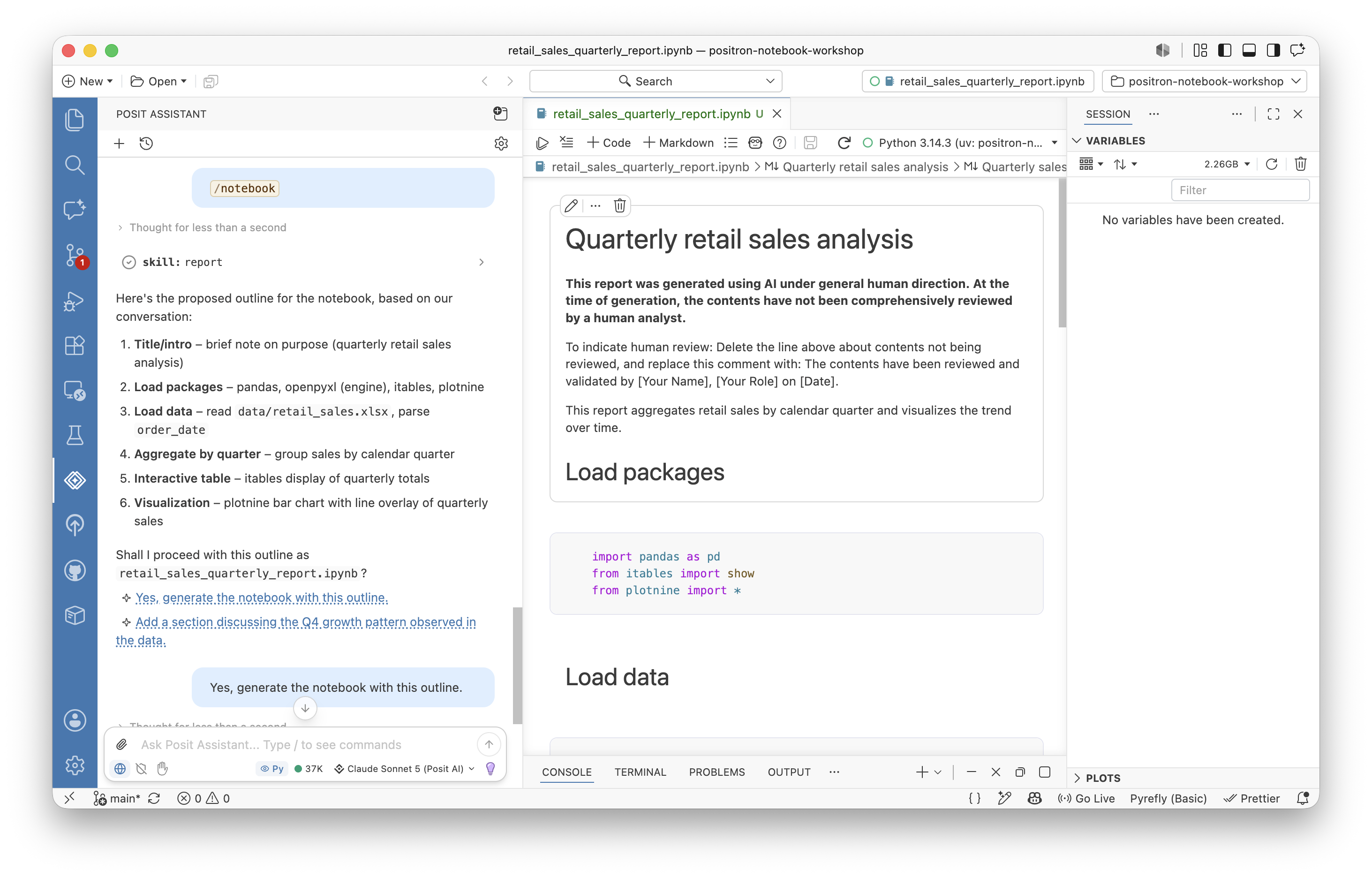Open the positron-notebook-workshop folder dropdown

1205,81
